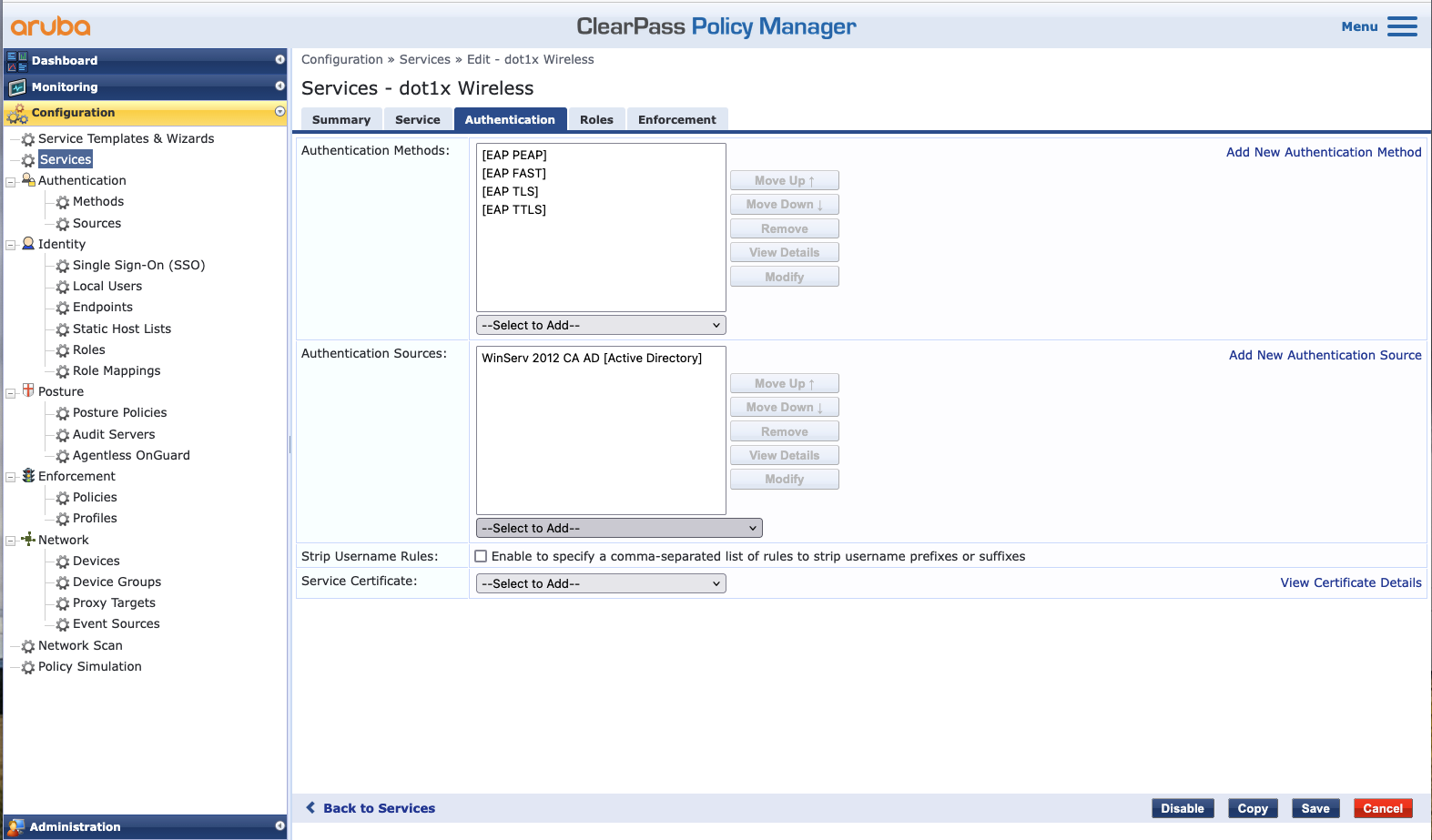Open Single Sign-On (SSO) tree item
This screenshot has width=1432, height=840.
138,265
